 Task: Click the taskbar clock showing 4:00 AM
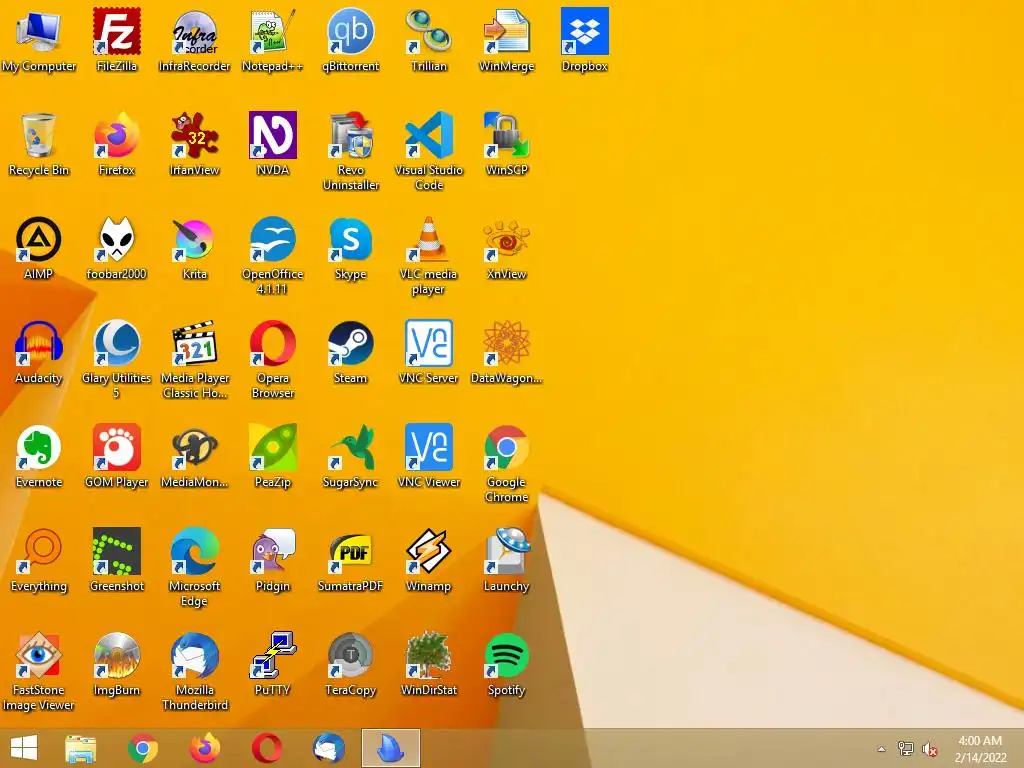click(x=980, y=749)
